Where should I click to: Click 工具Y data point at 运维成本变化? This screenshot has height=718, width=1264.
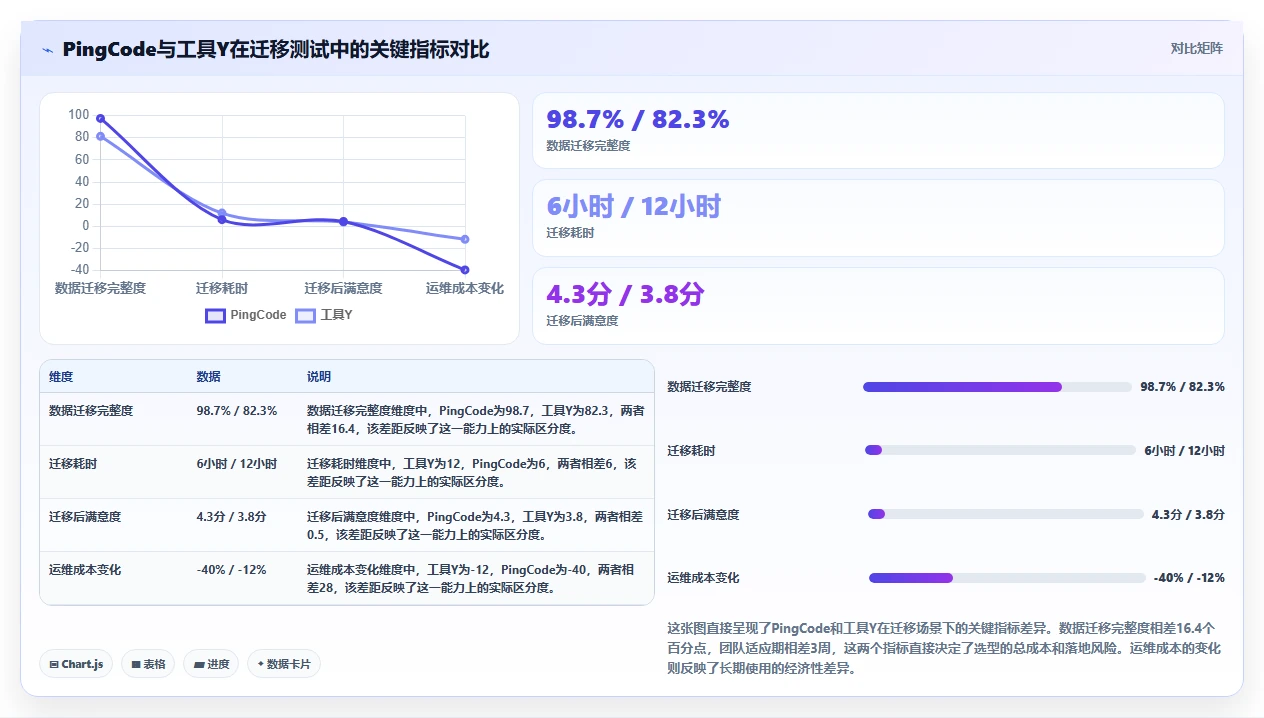click(465, 239)
